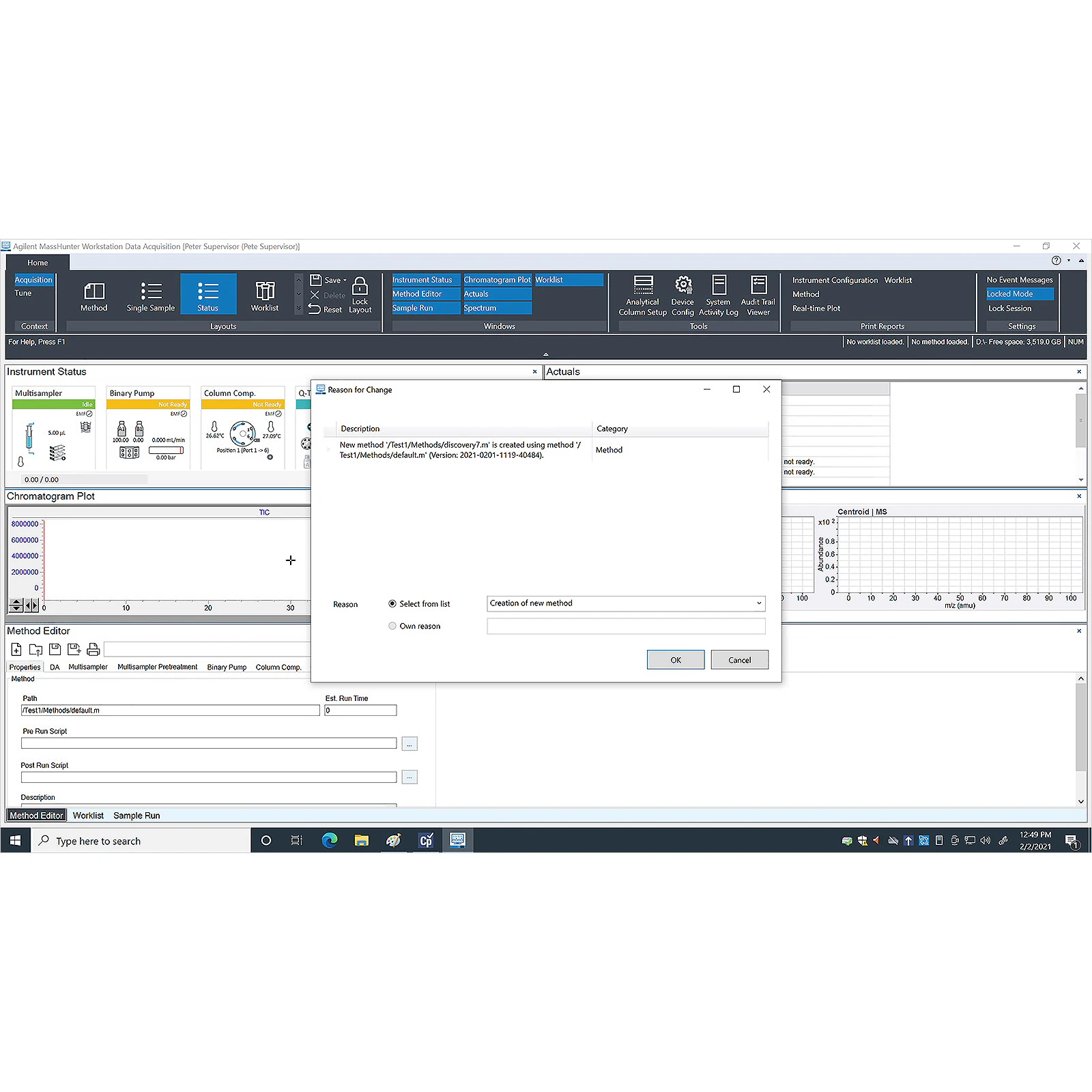The height and width of the screenshot is (1092, 1092).
Task: Select the 'Select from list' radio option
Action: pyautogui.click(x=392, y=604)
